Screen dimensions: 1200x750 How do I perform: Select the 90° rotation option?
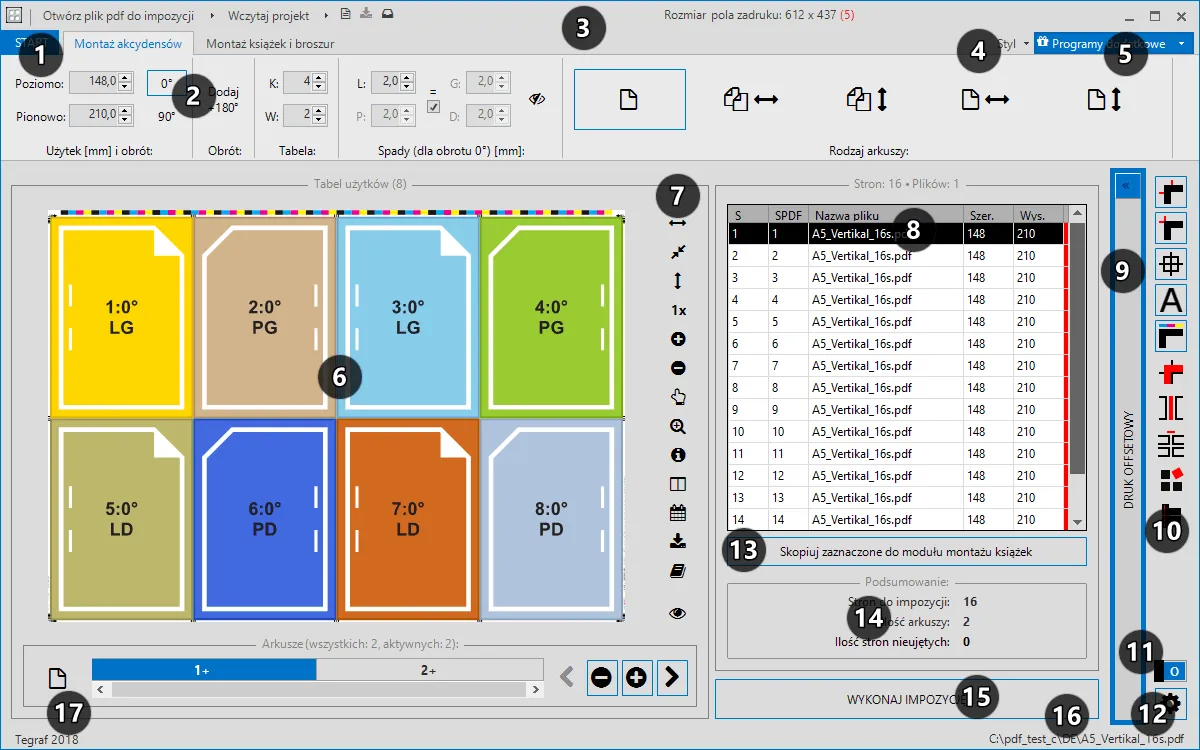(x=167, y=116)
